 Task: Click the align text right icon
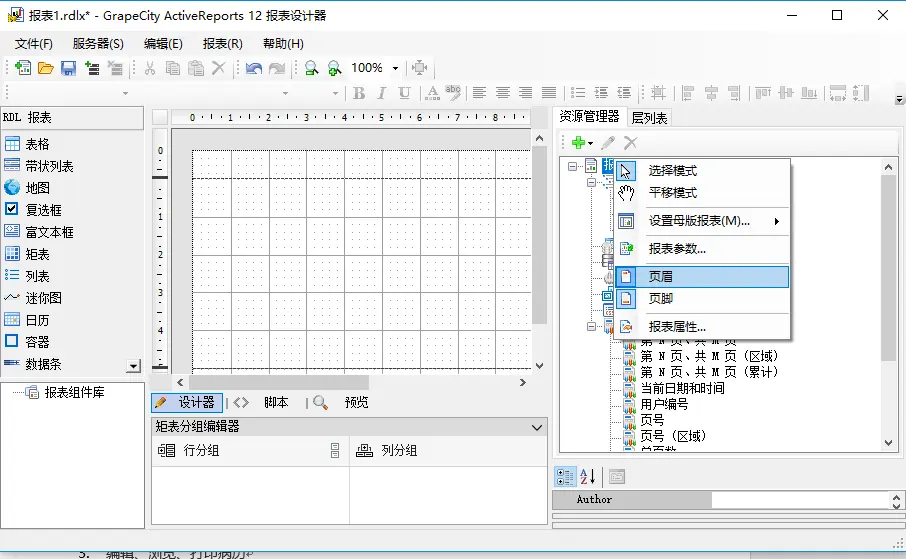[x=525, y=92]
